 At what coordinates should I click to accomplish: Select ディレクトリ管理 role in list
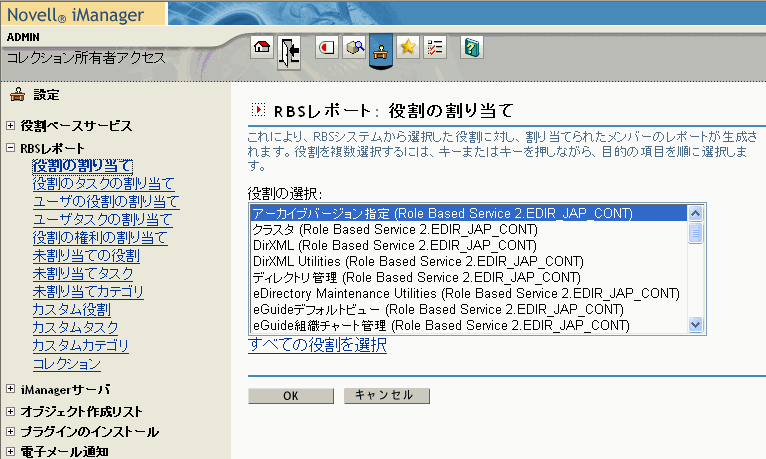tap(468, 277)
